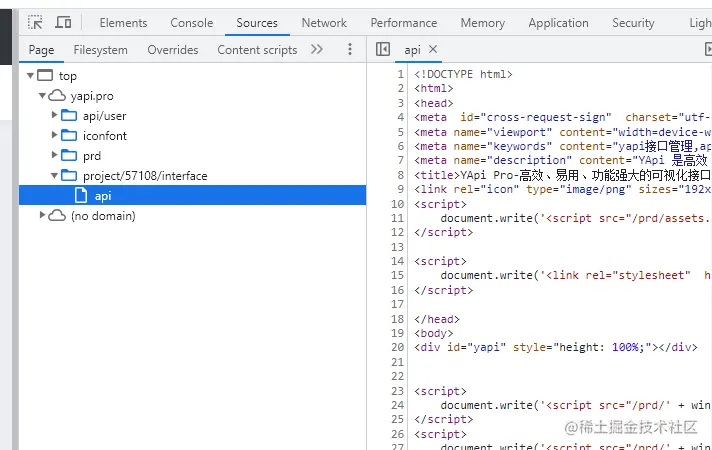Expand the api/user folder arrow
Image resolution: width=712 pixels, height=450 pixels.
click(x=54, y=115)
